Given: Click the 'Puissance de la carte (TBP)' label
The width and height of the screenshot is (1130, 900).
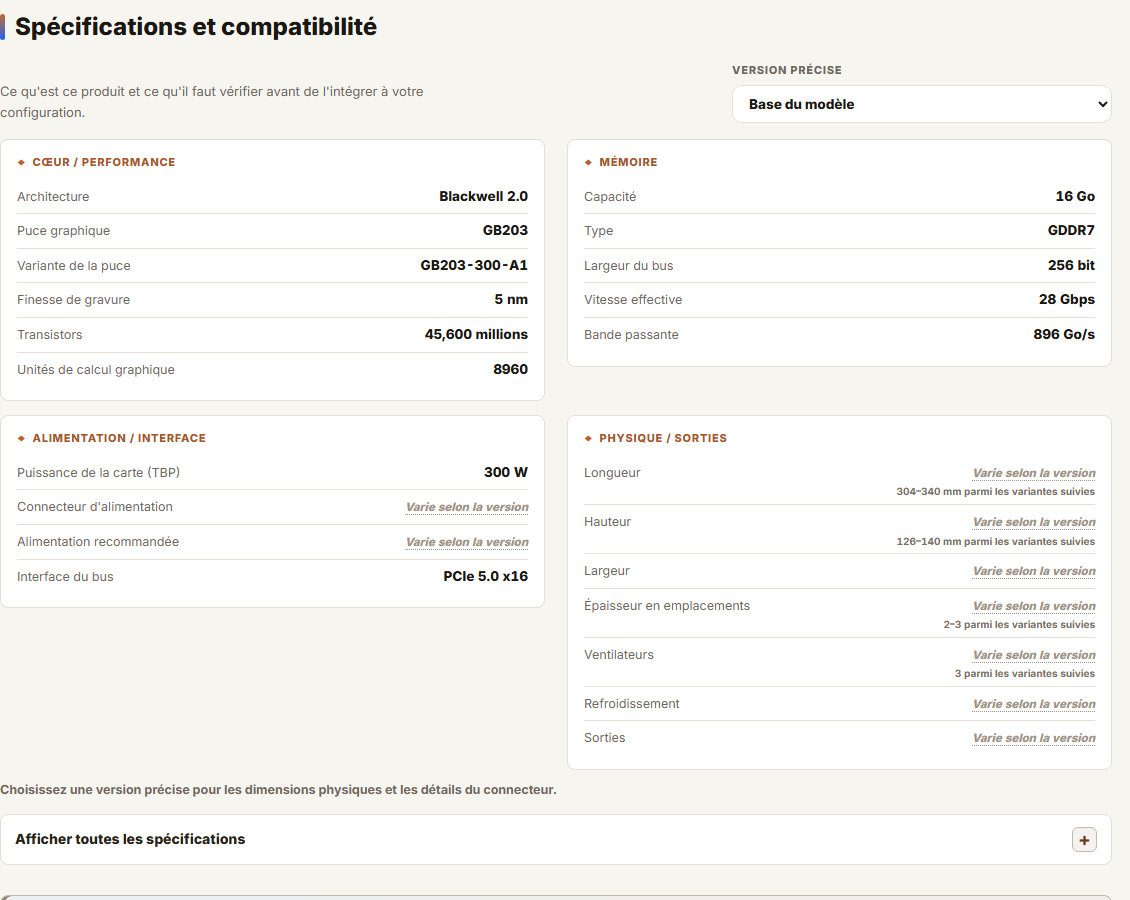Looking at the screenshot, I should point(99,473).
